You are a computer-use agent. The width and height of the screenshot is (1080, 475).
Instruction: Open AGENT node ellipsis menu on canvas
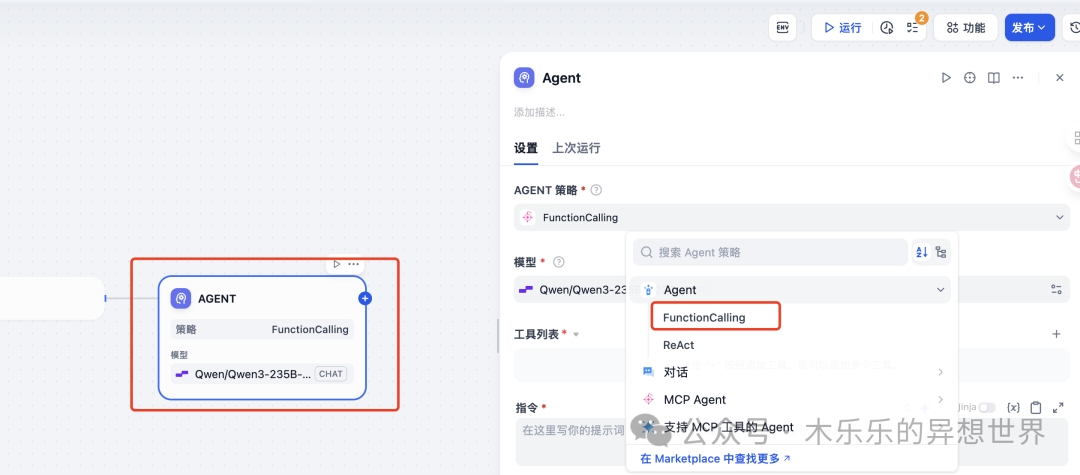[x=353, y=264]
